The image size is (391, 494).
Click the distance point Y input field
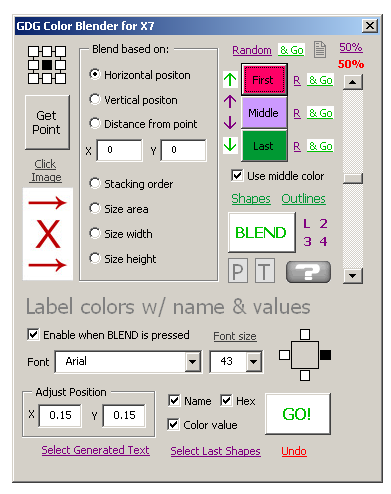[183, 150]
